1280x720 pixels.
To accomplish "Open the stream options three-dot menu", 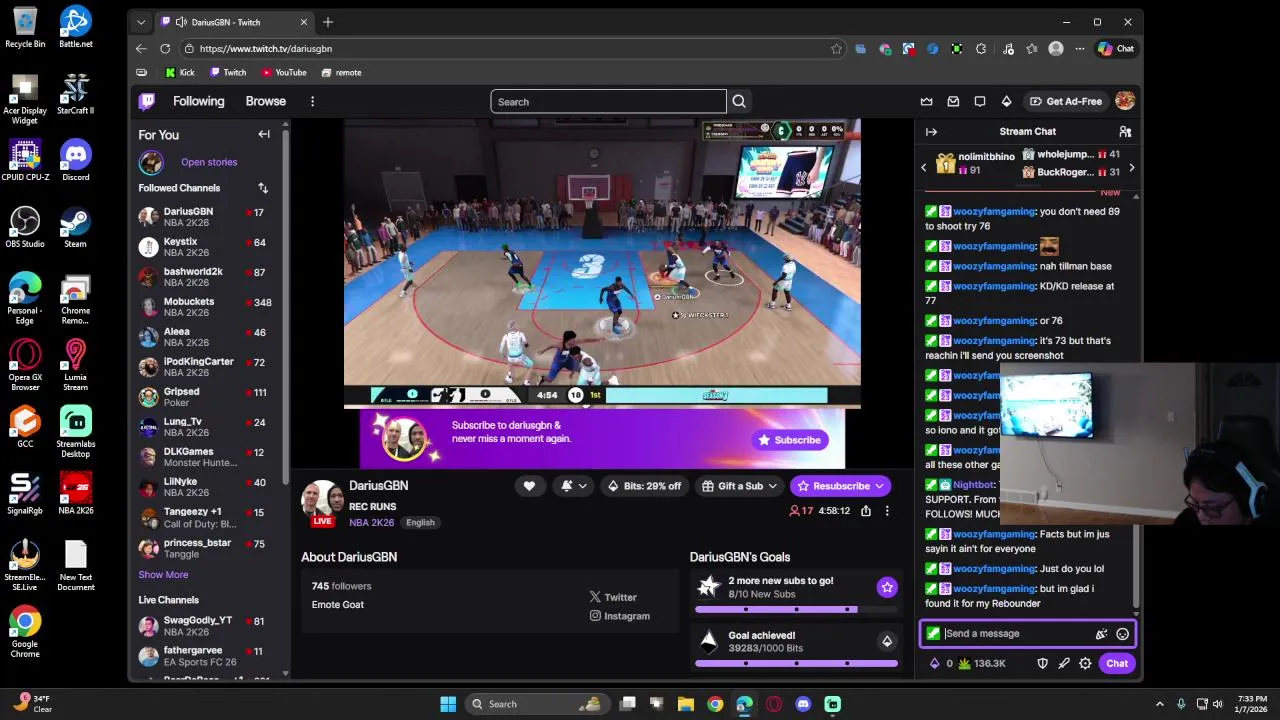I will pyautogui.click(x=886, y=511).
